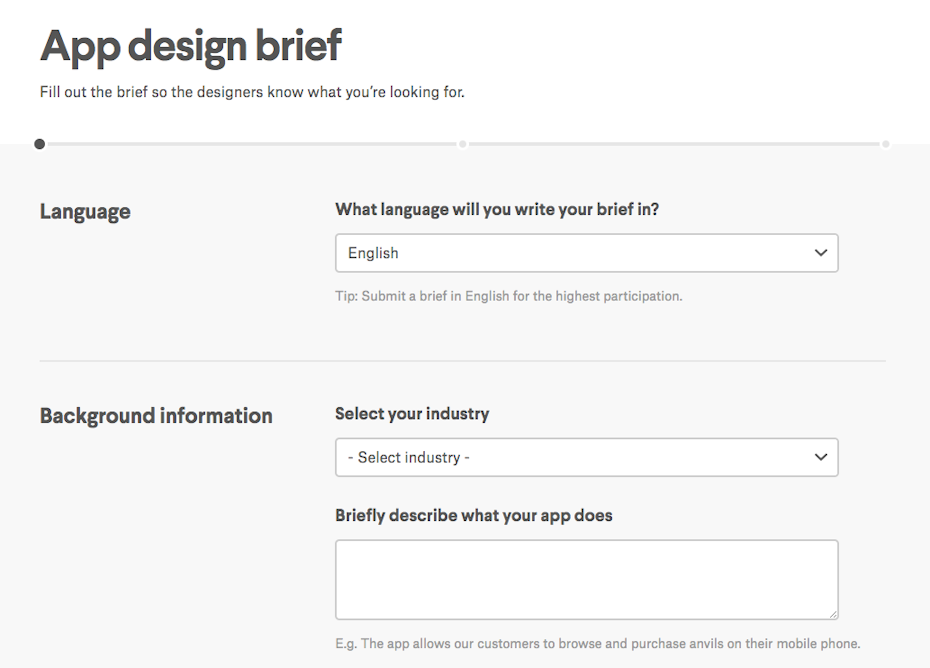Click the "Fill out the brief" subtitle text
Image resolution: width=930 pixels, height=668 pixels.
pyautogui.click(x=252, y=92)
